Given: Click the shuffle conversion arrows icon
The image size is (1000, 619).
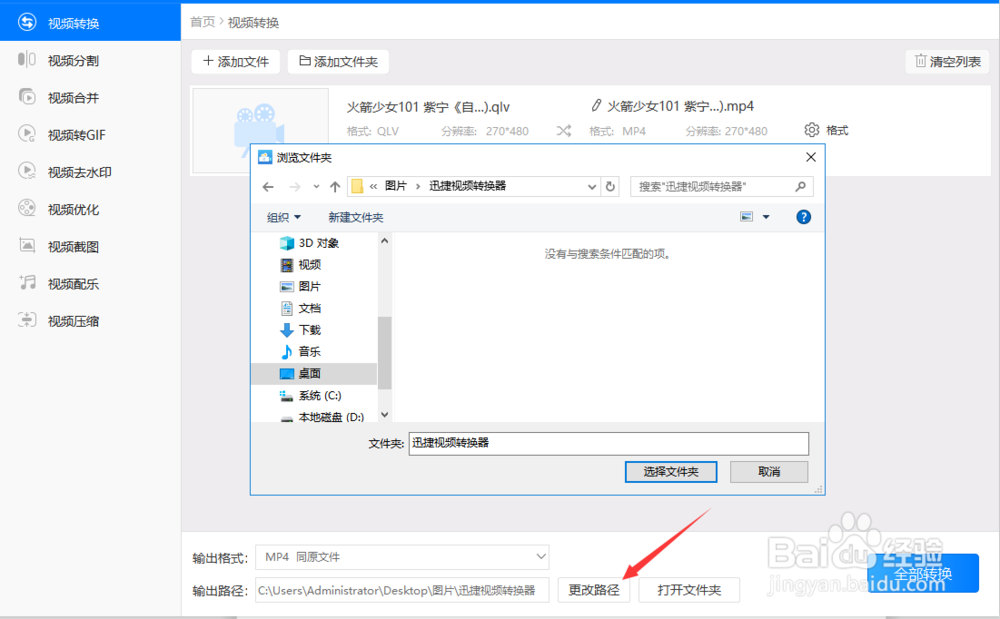Looking at the screenshot, I should [564, 131].
